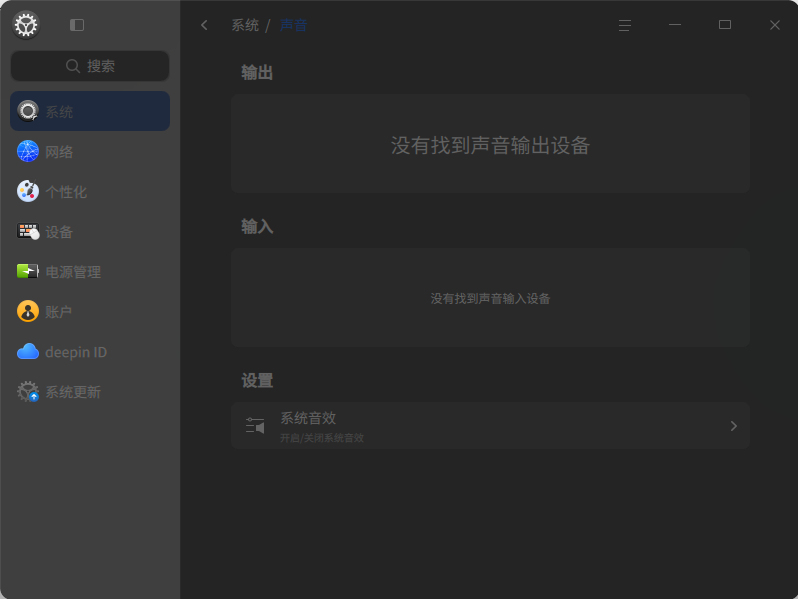Toggle the sidebar collapse icon
The width and height of the screenshot is (798, 599).
point(77,25)
